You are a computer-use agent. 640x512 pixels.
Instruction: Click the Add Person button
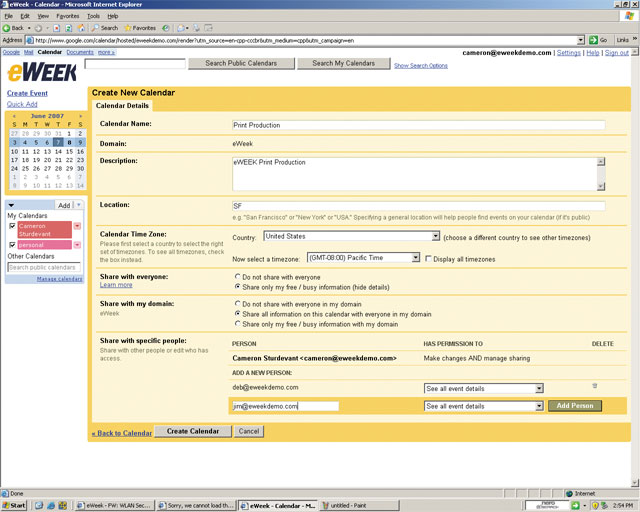click(575, 406)
